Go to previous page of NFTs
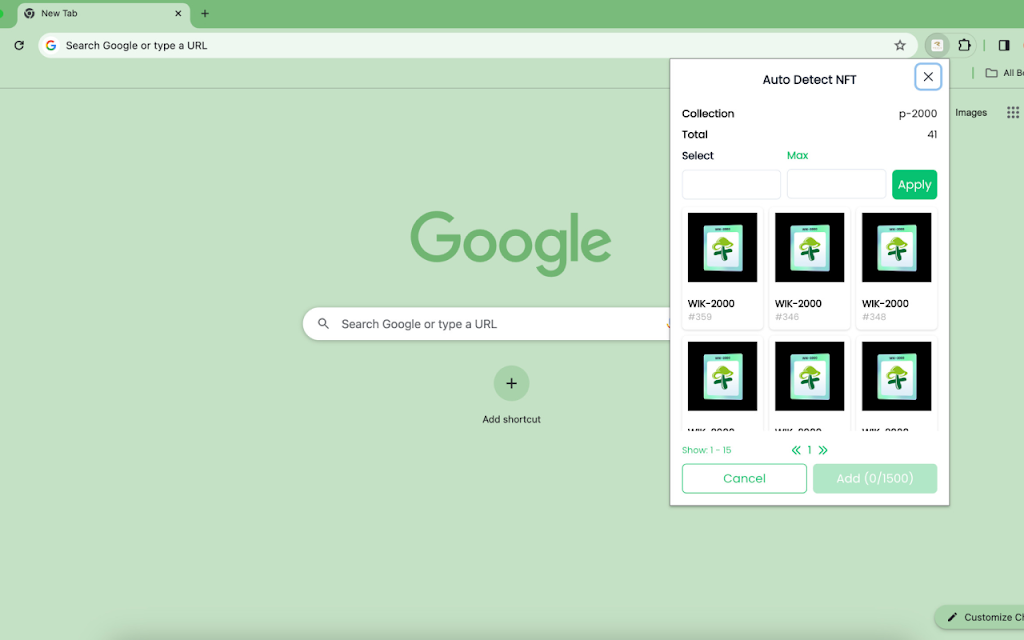 point(796,450)
